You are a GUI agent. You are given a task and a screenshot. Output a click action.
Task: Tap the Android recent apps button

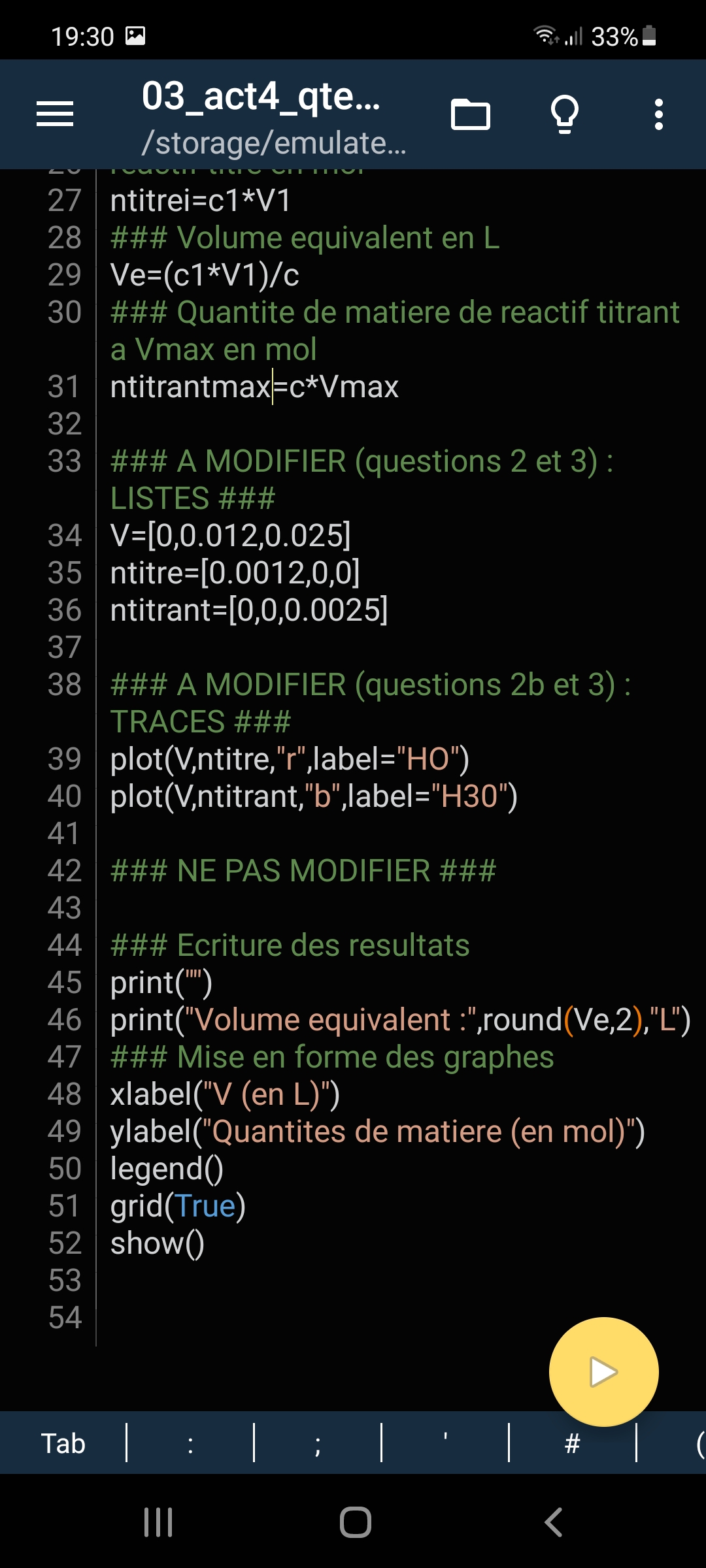click(x=158, y=1522)
